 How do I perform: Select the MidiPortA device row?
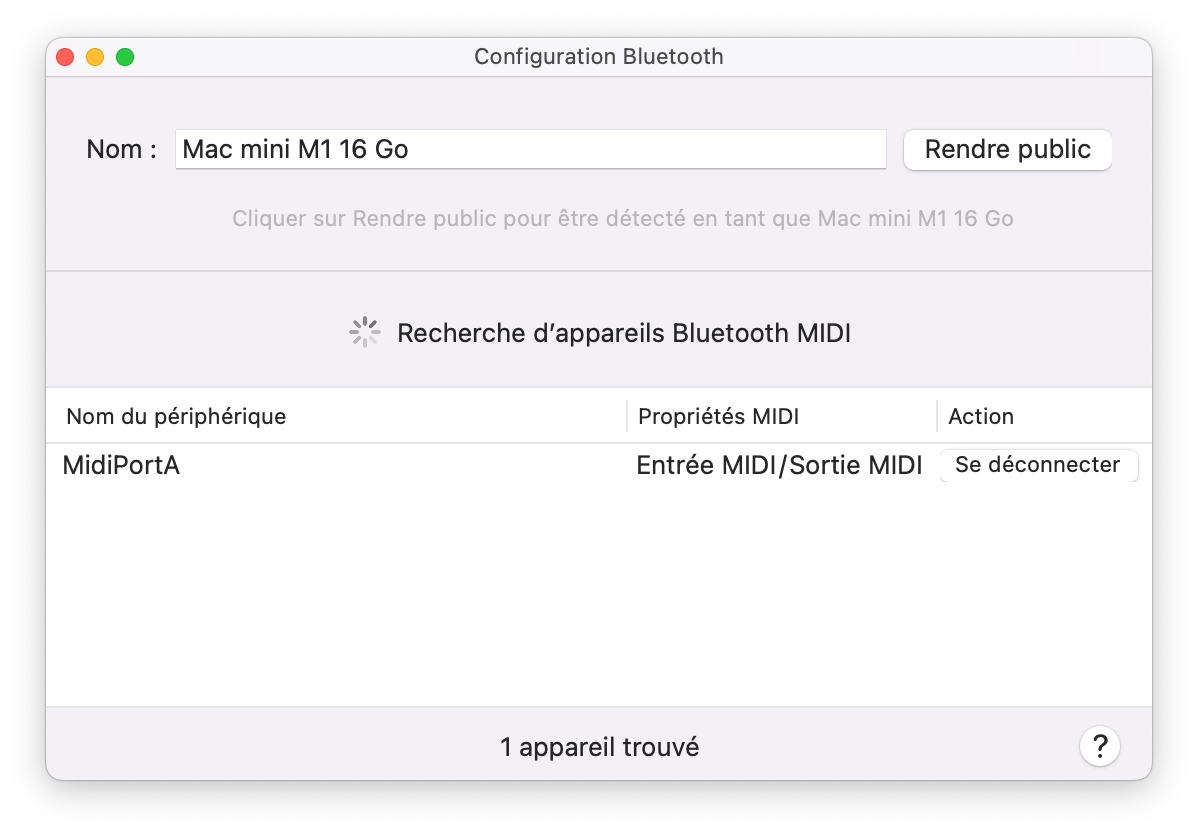[599, 465]
